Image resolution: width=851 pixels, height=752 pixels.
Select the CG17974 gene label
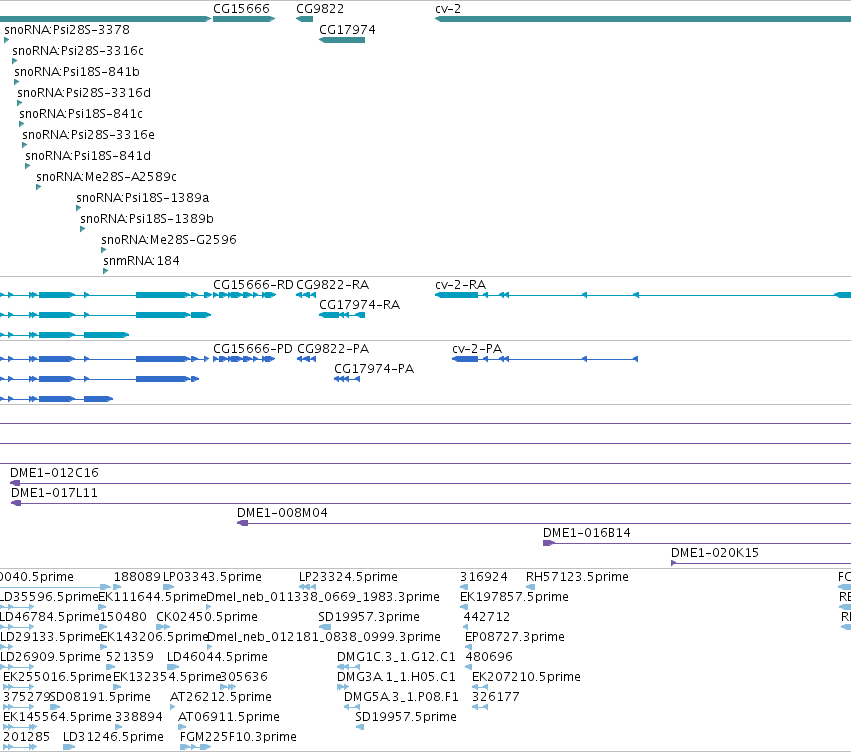coord(347,30)
